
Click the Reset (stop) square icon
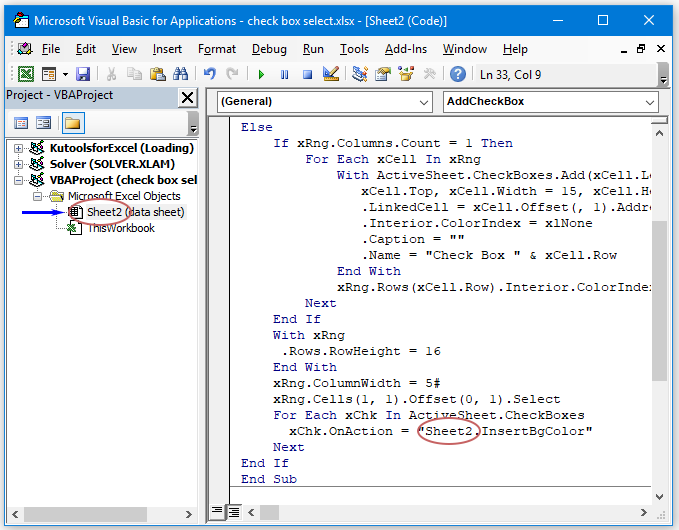308,74
